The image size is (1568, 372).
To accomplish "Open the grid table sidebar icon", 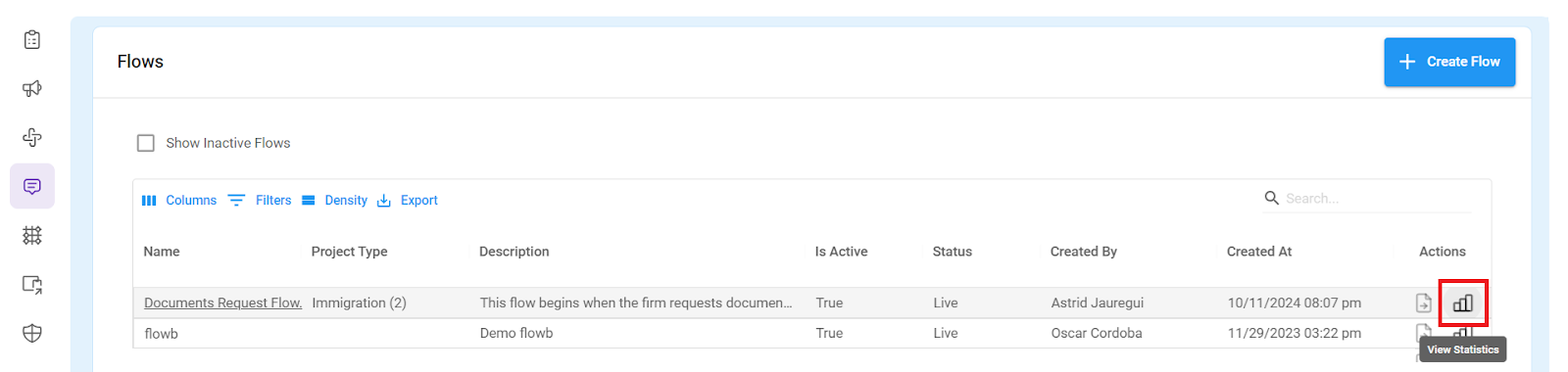I will tap(32, 235).
